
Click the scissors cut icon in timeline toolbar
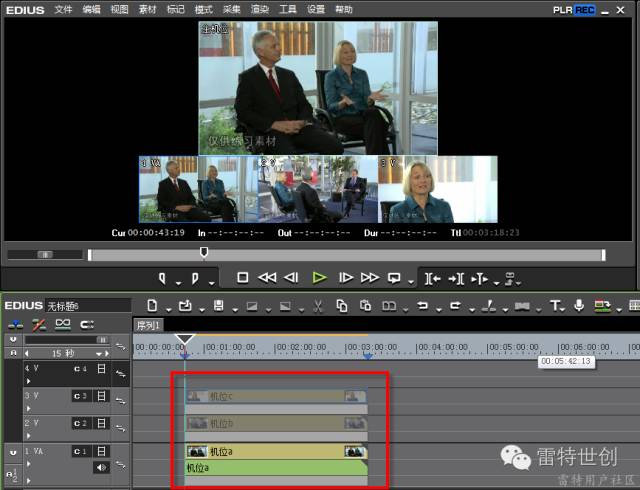click(317, 305)
